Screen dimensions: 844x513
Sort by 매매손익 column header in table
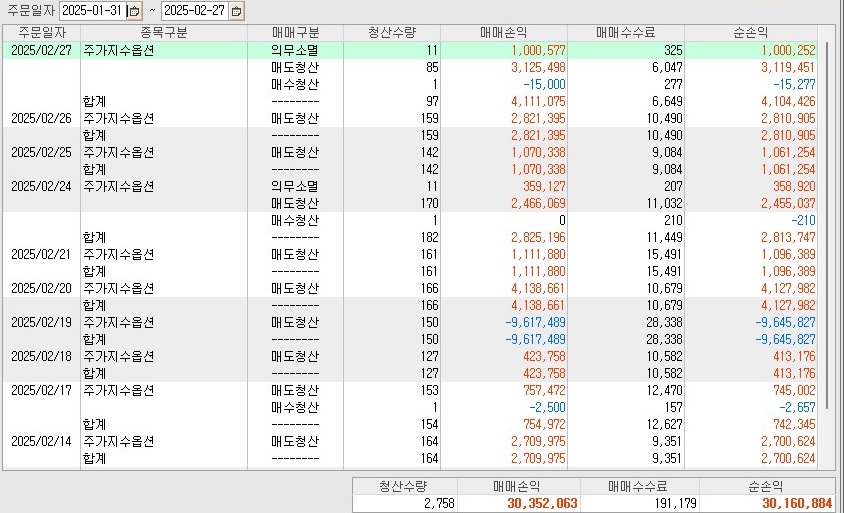[504, 33]
